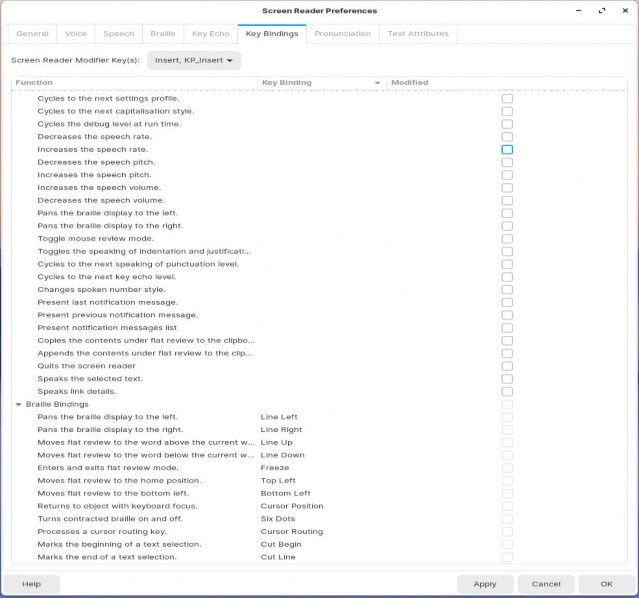
Task: Tick the Modified checkbox for Quits the screen reader
Action: [507, 366]
